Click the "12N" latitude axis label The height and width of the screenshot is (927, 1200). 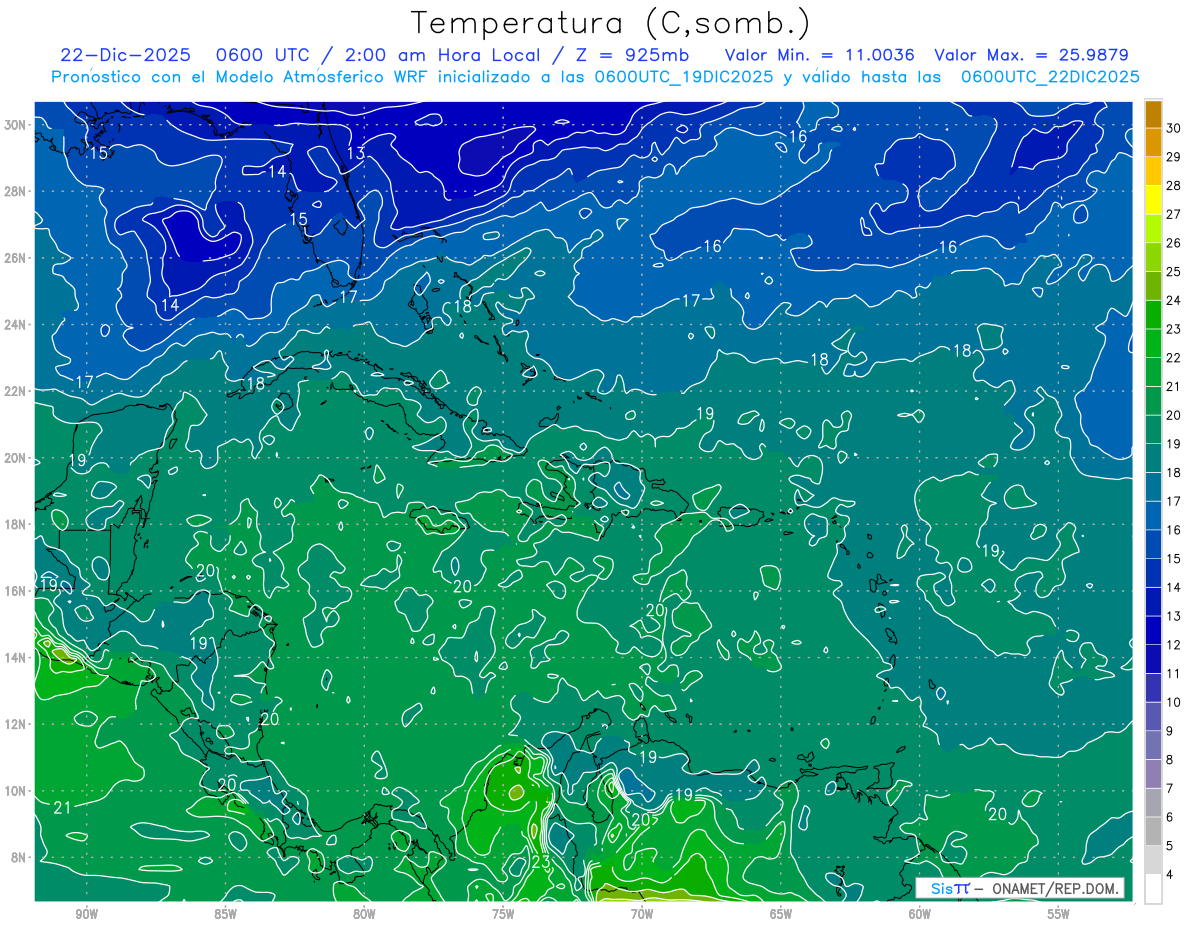(x=16, y=724)
